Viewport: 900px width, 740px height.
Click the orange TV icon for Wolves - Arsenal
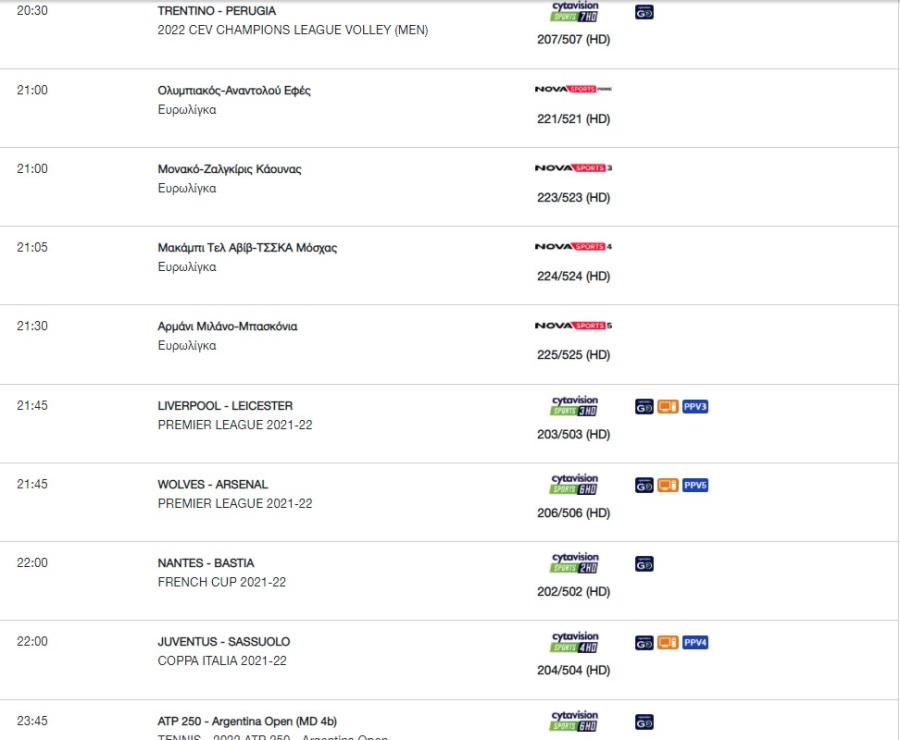(668, 485)
